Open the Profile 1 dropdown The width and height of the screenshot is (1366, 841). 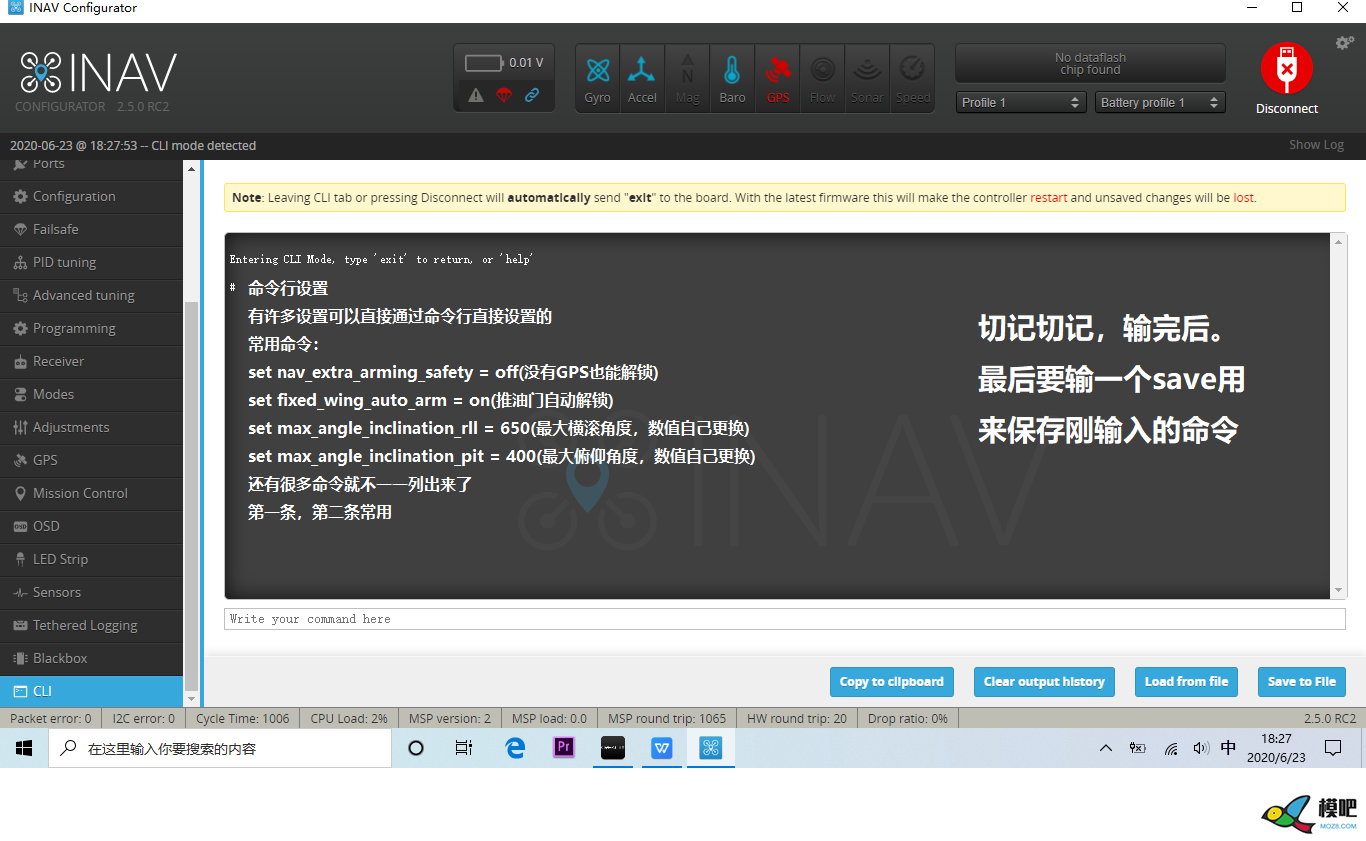[1020, 102]
